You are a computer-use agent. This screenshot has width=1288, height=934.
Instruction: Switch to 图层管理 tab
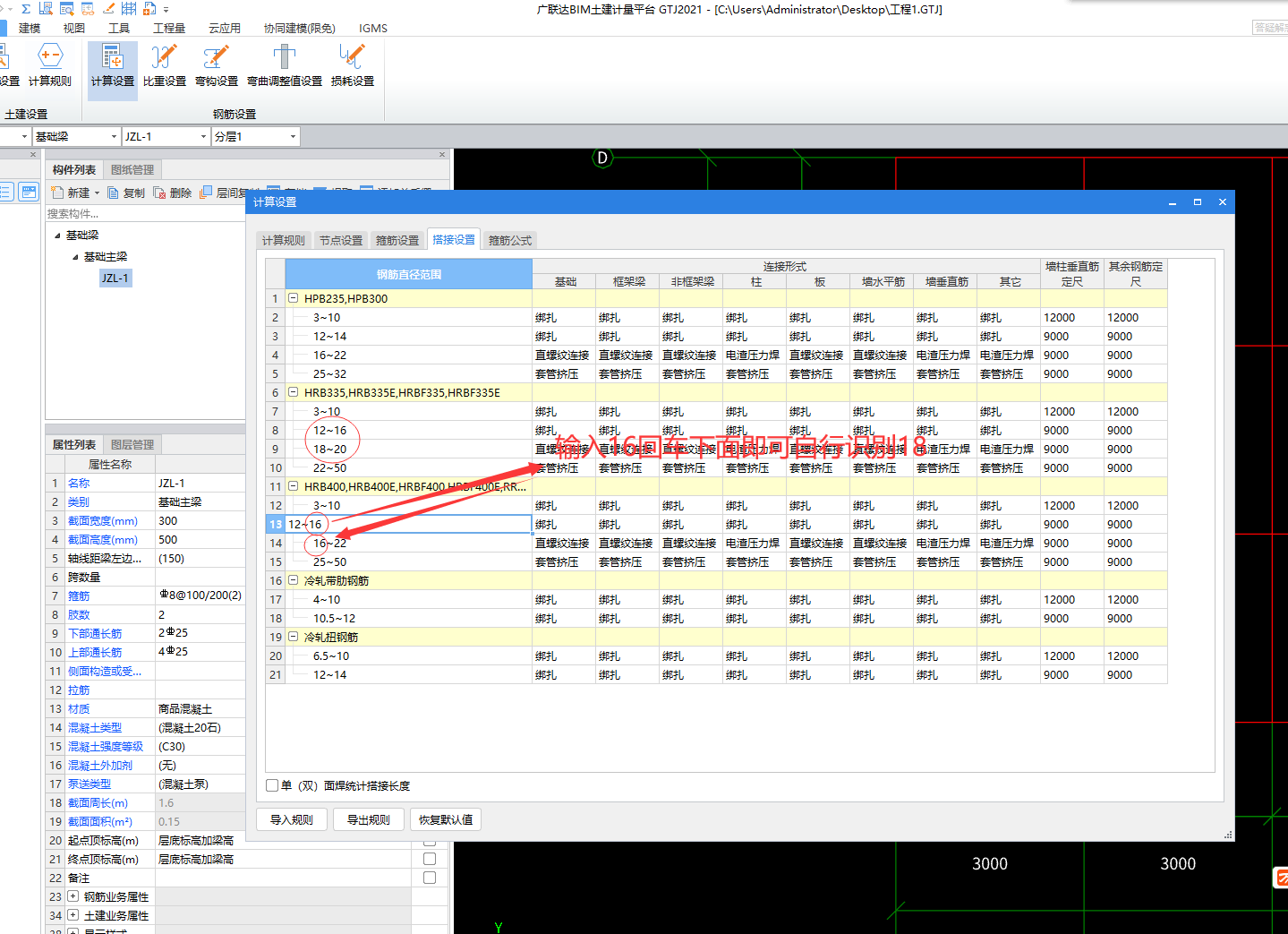132,444
